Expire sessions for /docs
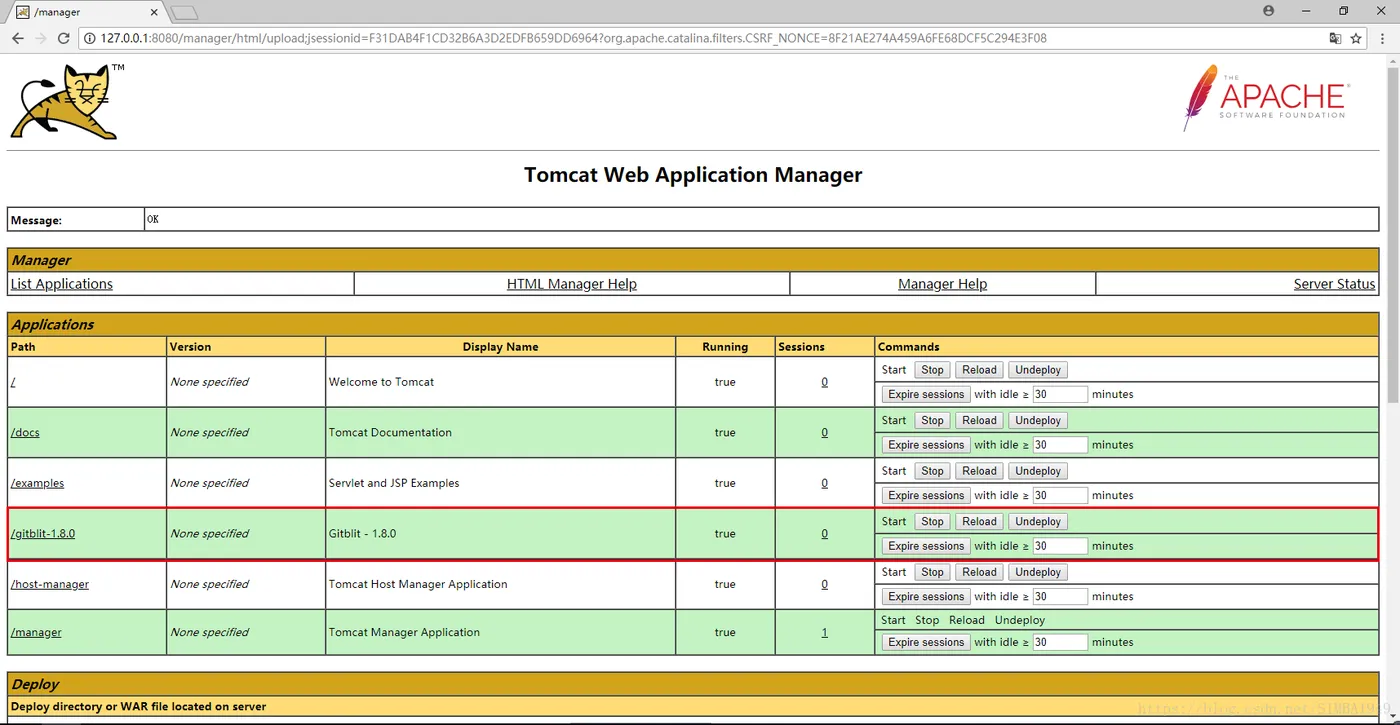This screenshot has width=1400, height=725. [926, 445]
